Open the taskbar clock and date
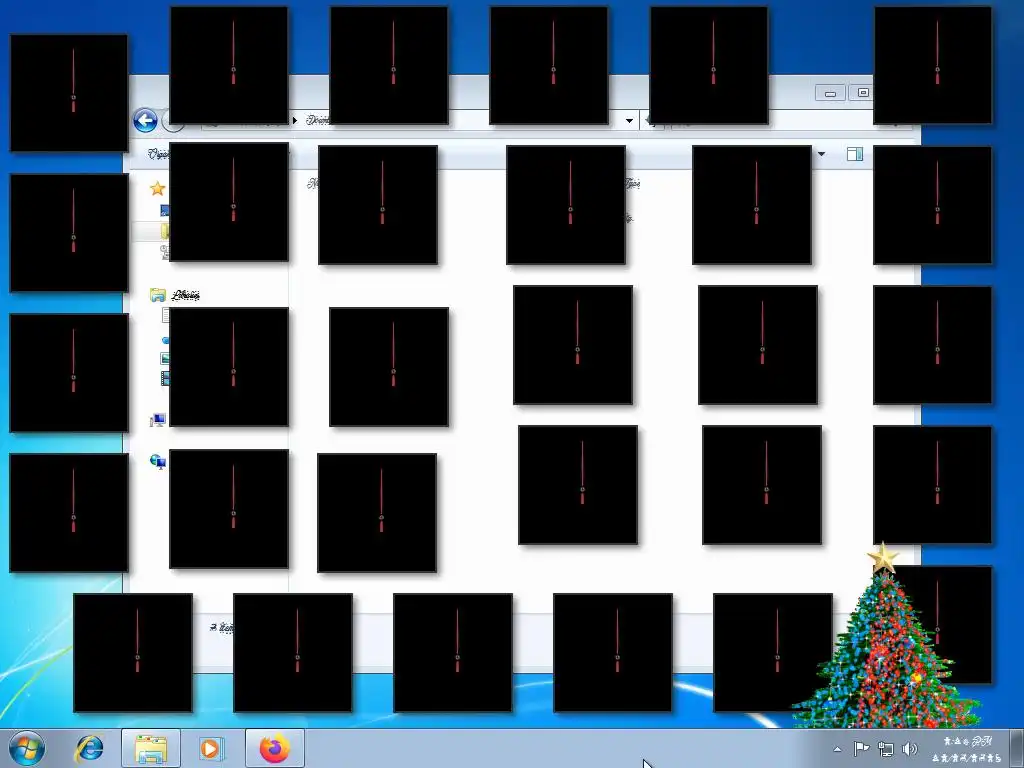The width and height of the screenshot is (1024, 768). coord(967,749)
